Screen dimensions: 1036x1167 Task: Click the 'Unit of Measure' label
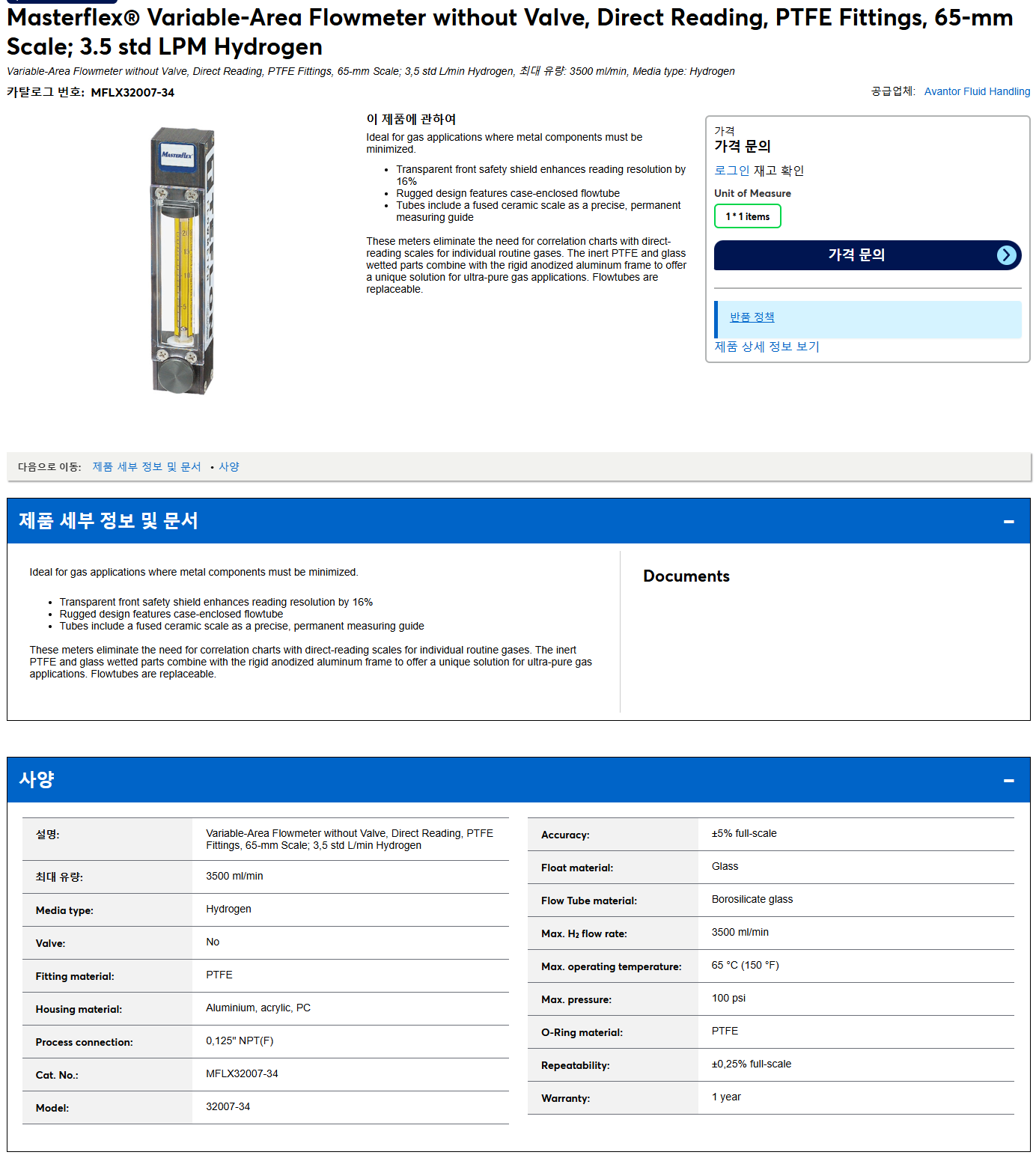(752, 193)
